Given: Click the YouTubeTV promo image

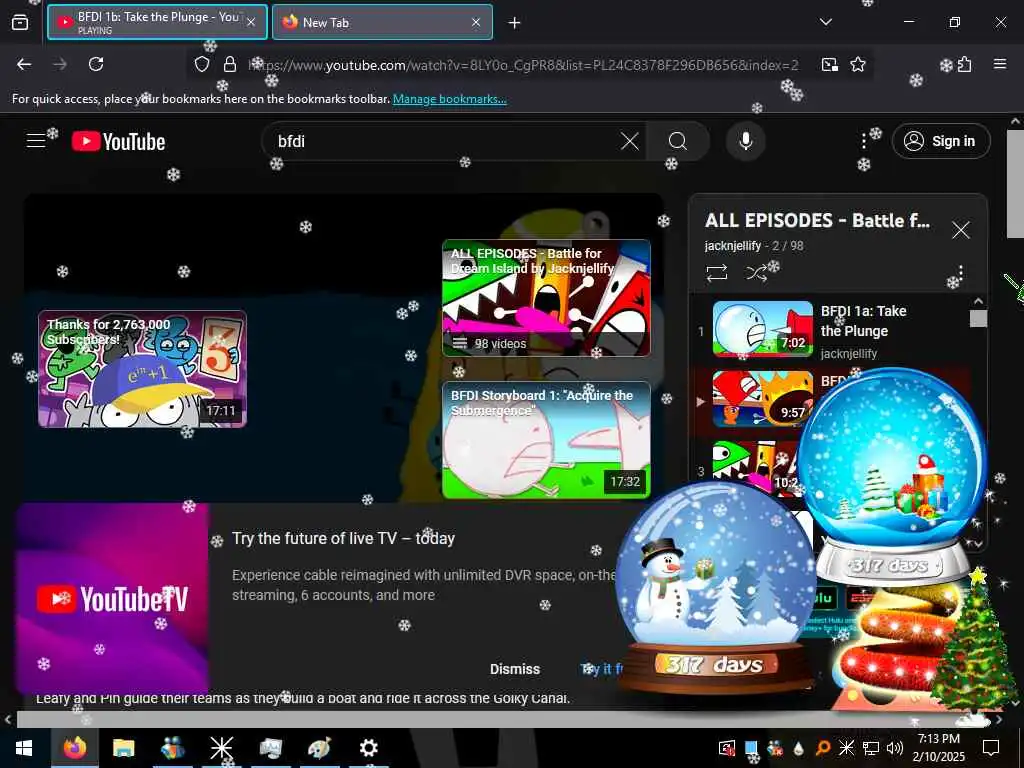Looking at the screenshot, I should (112, 598).
